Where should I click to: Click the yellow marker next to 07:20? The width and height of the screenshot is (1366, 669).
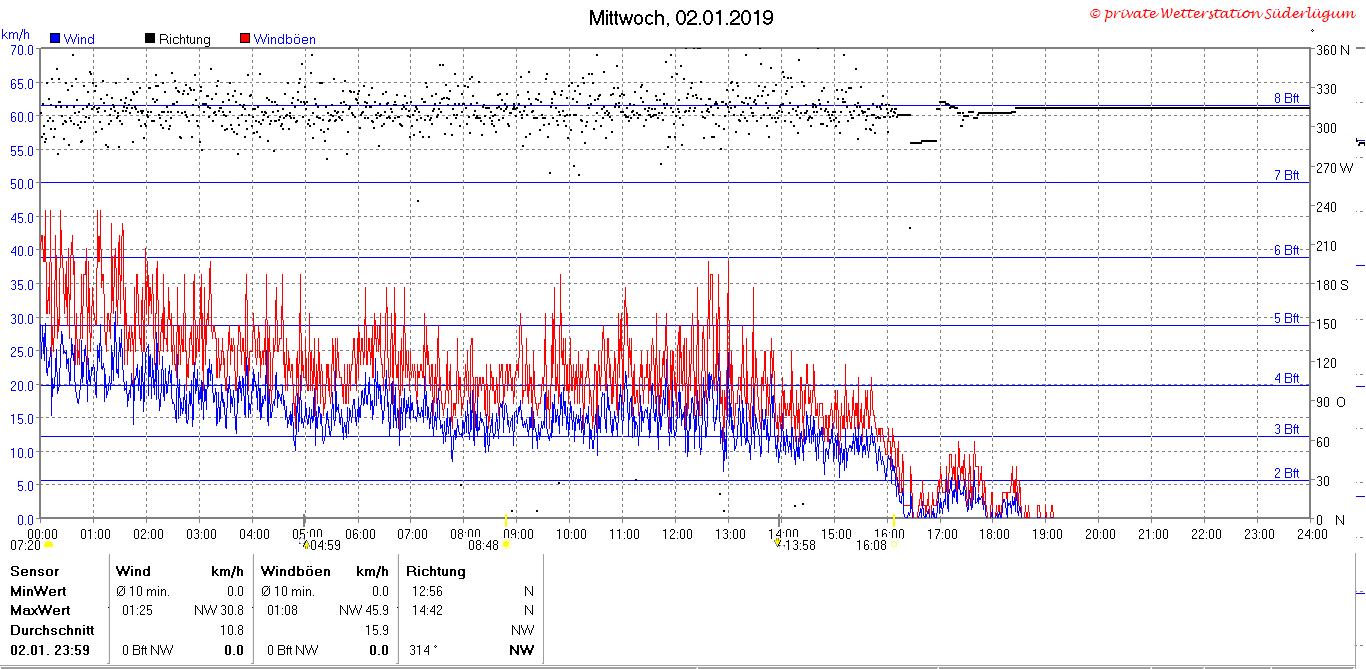(47, 545)
